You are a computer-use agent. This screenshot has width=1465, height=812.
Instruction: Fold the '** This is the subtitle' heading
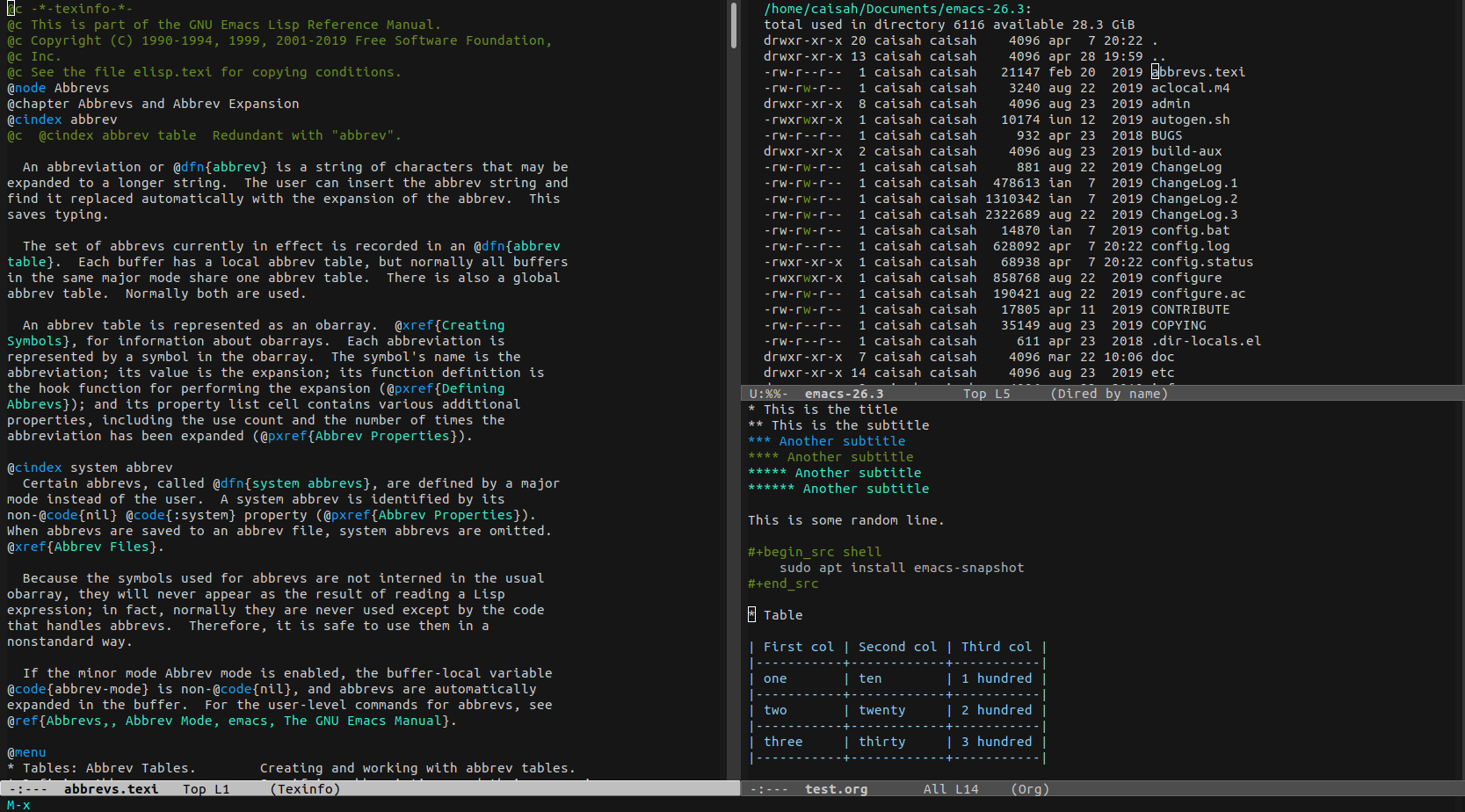838,425
